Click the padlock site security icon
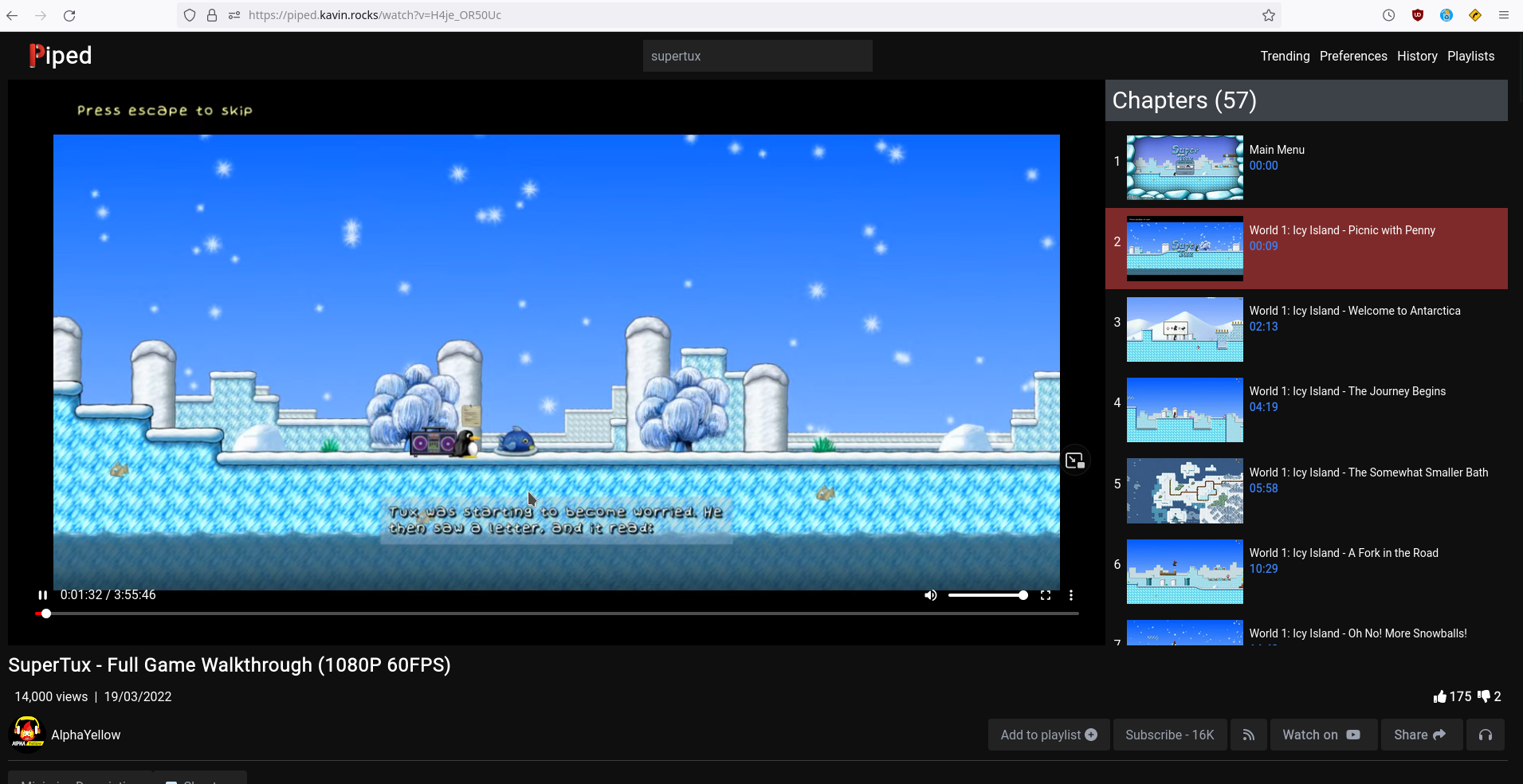The height and width of the screenshot is (784, 1523). [x=212, y=15]
